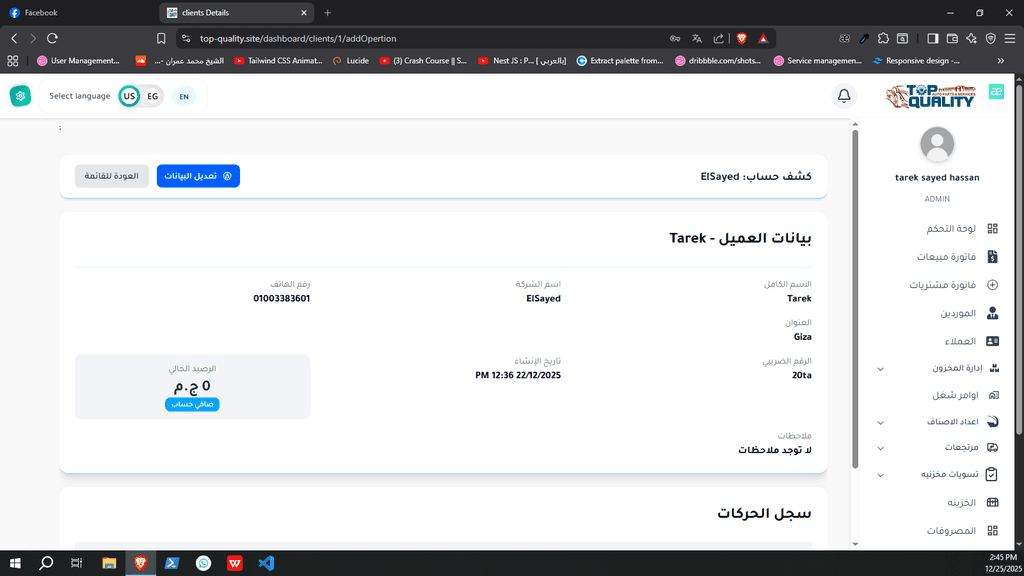This screenshot has width=1024, height=576.
Task: Click the translate page icon in address bar
Action: coord(697,39)
